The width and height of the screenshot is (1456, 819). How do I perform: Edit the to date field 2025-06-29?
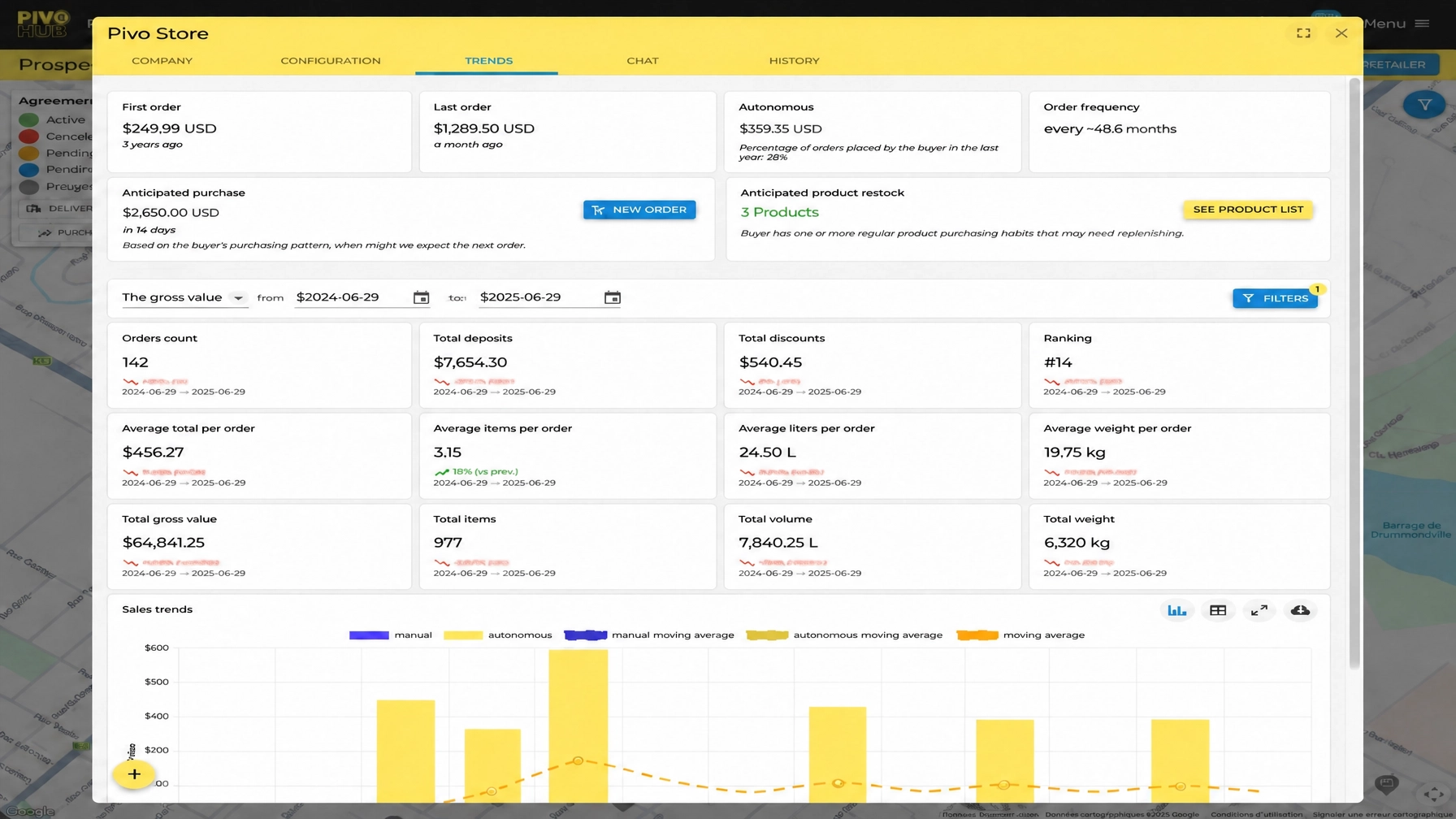coord(536,297)
